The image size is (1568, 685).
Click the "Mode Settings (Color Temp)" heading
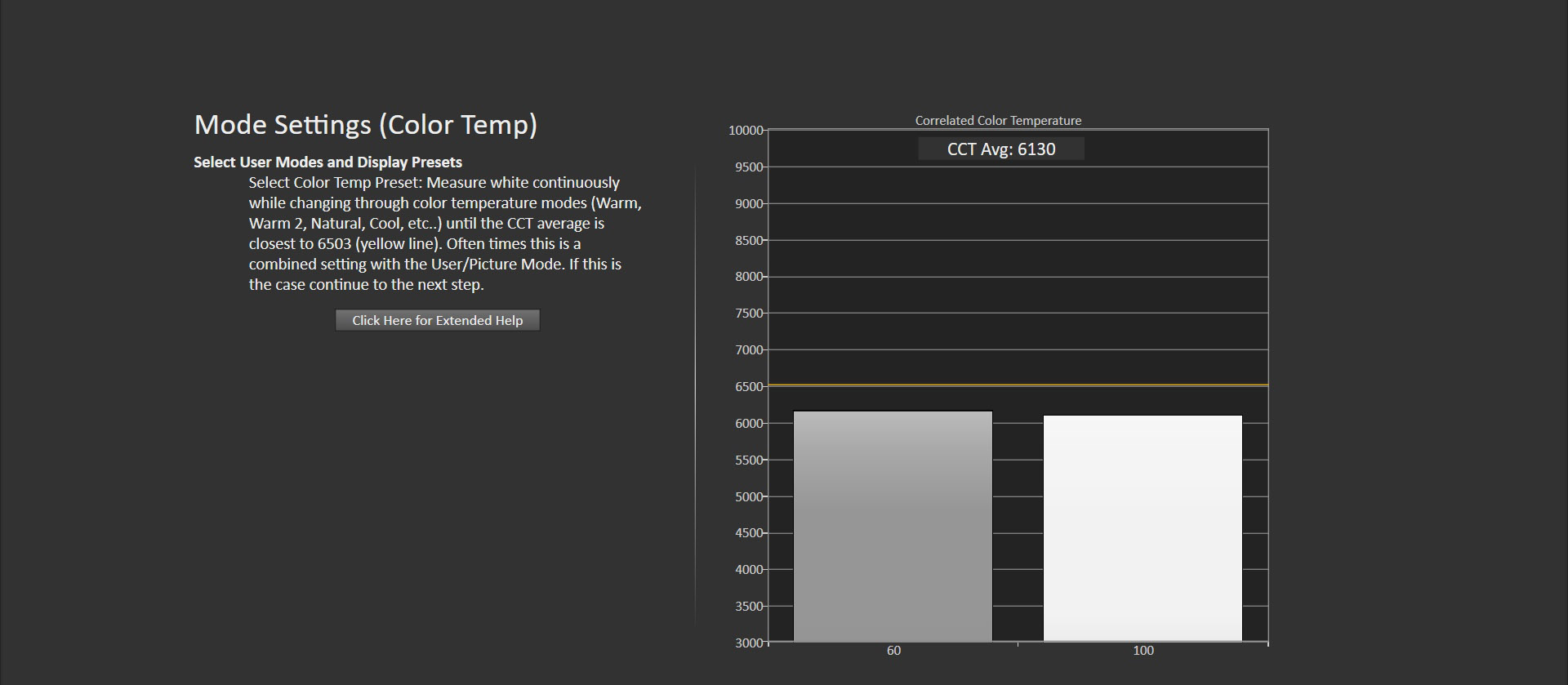366,125
